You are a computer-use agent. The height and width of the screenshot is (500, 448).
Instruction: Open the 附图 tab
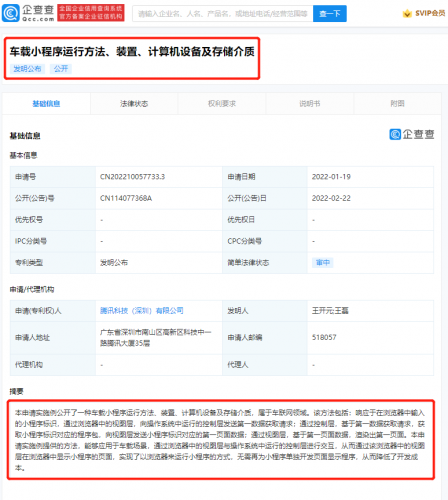pos(397,104)
